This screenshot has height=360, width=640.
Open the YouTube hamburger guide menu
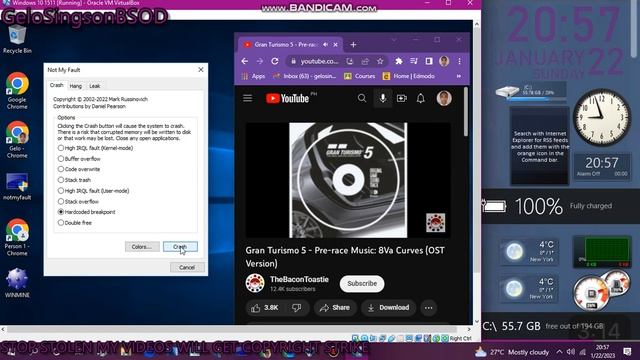click(248, 98)
